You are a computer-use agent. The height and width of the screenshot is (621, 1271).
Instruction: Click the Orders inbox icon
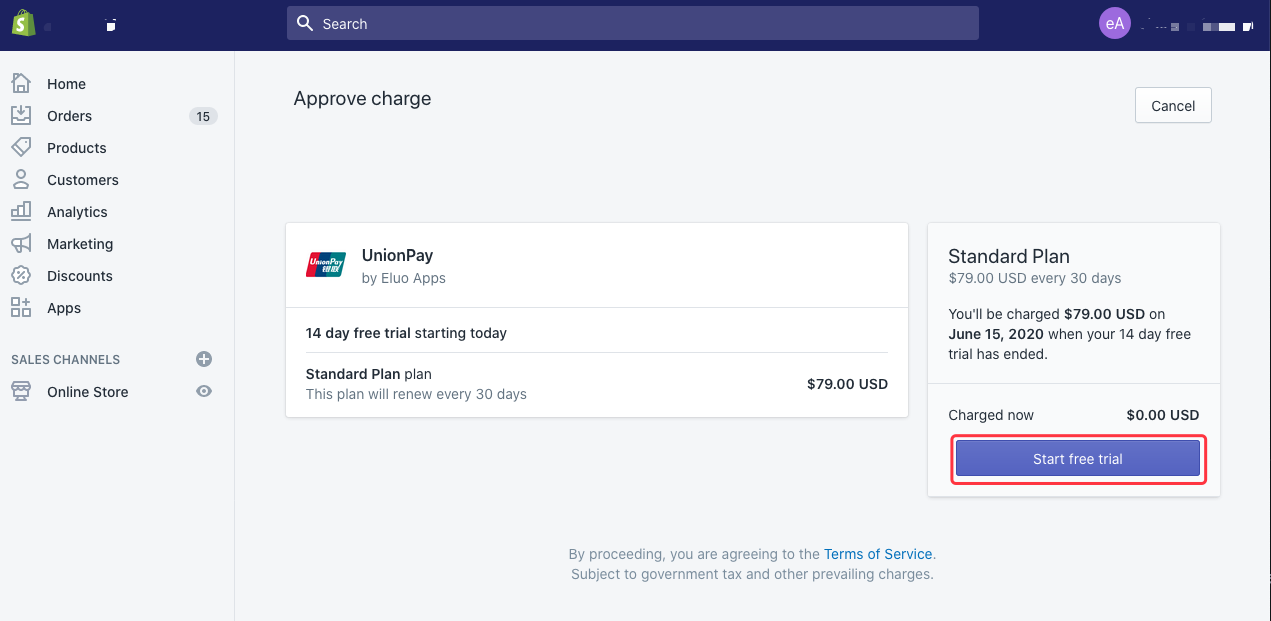coord(21,116)
